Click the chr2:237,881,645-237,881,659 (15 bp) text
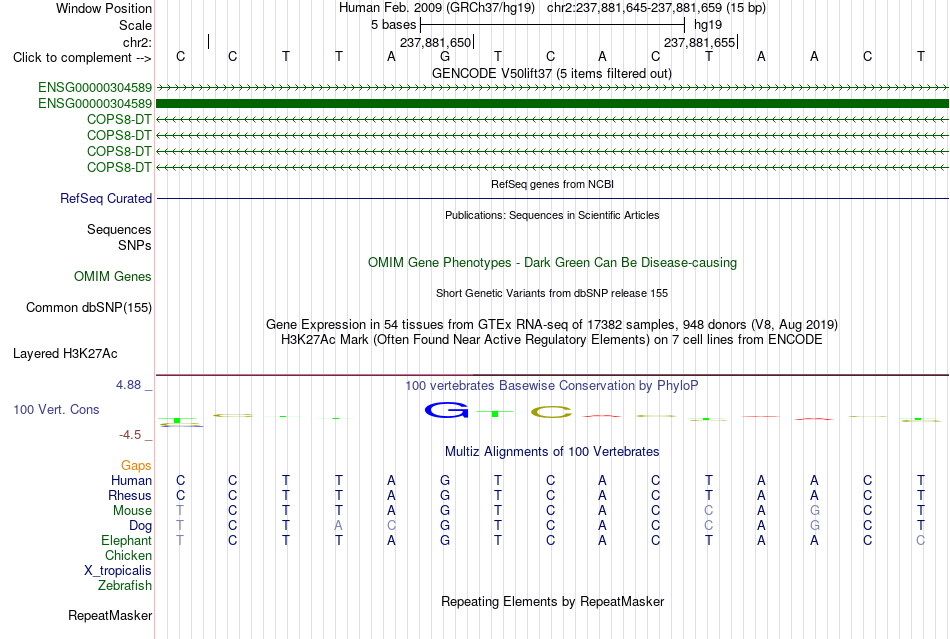This screenshot has width=950, height=639. (656, 8)
